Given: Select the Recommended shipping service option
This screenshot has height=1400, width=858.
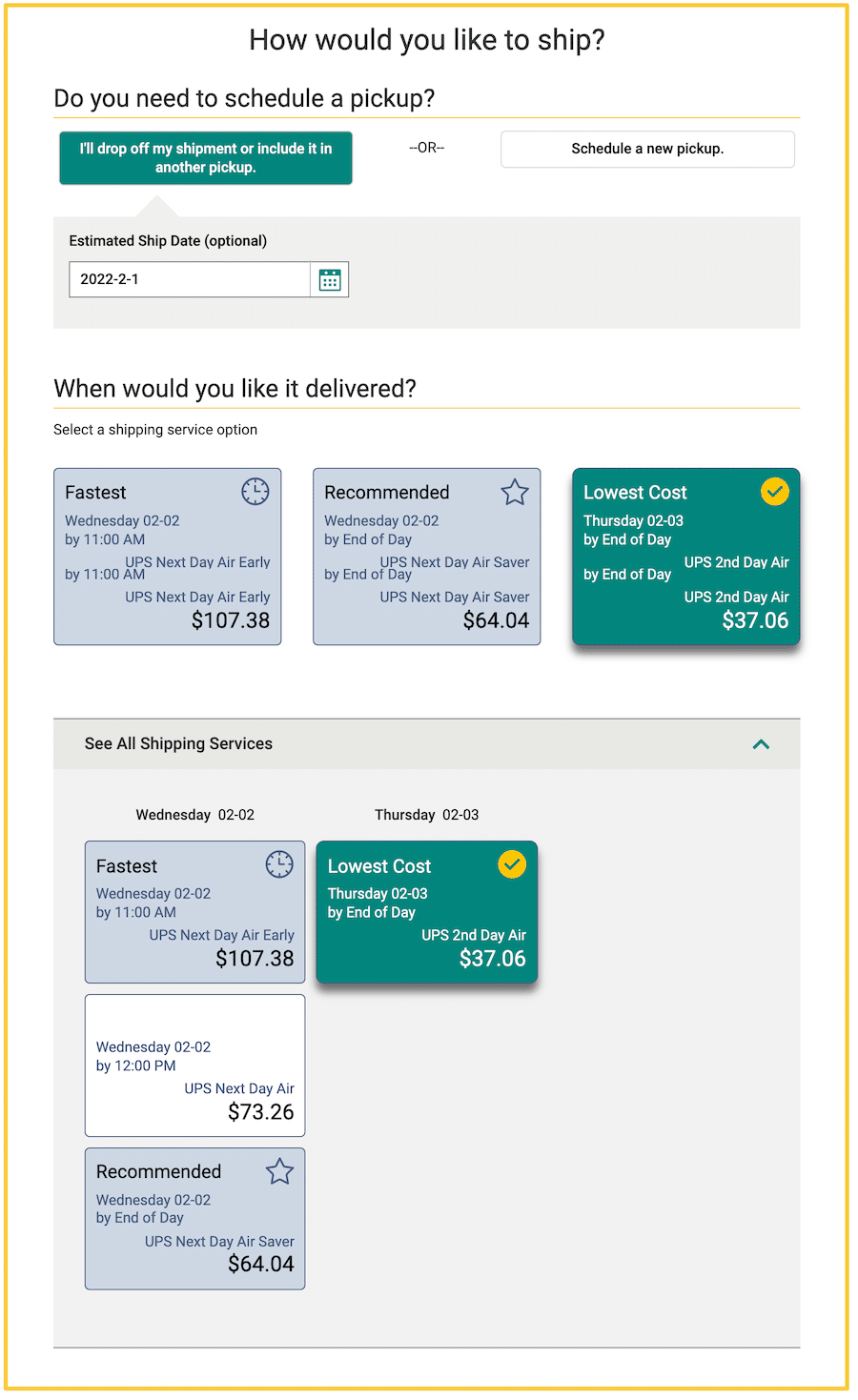Looking at the screenshot, I should pos(426,558).
